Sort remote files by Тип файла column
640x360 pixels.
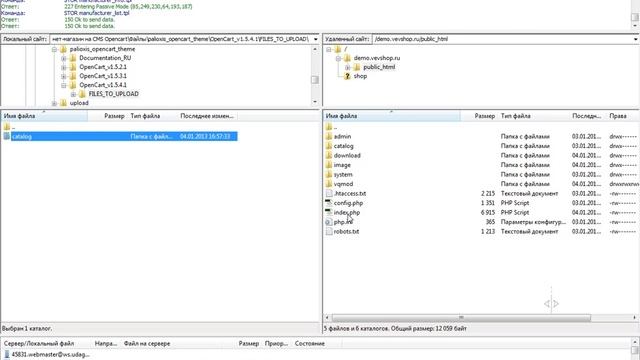pos(533,116)
